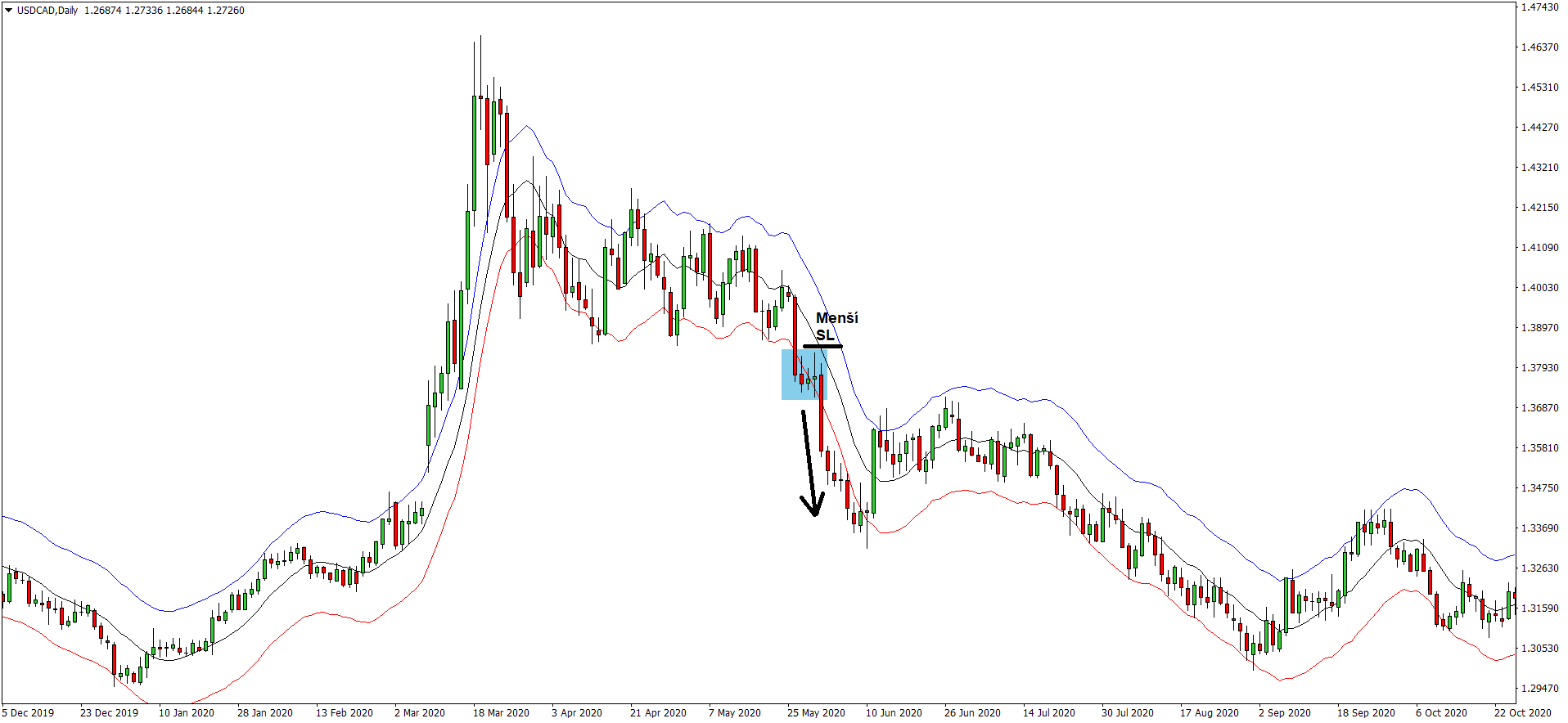Click the 30 Jul 2020 date label
Screen dimensions: 1568x723
pos(1127,713)
